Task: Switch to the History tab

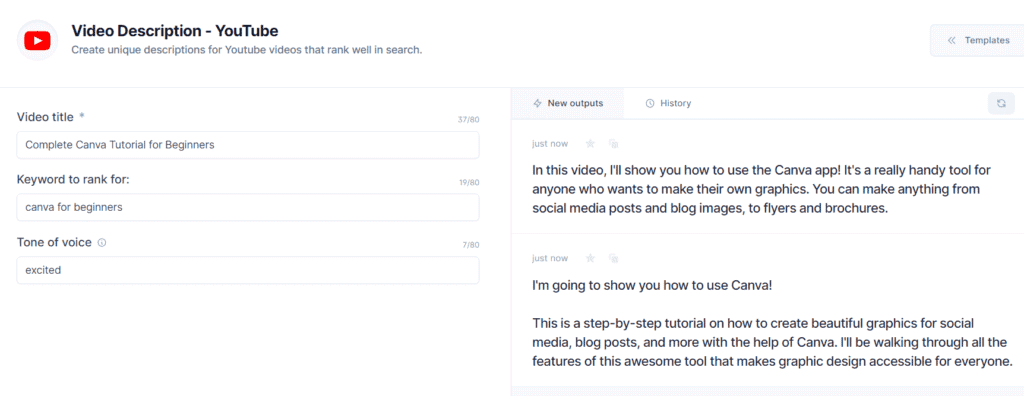Action: pos(667,103)
